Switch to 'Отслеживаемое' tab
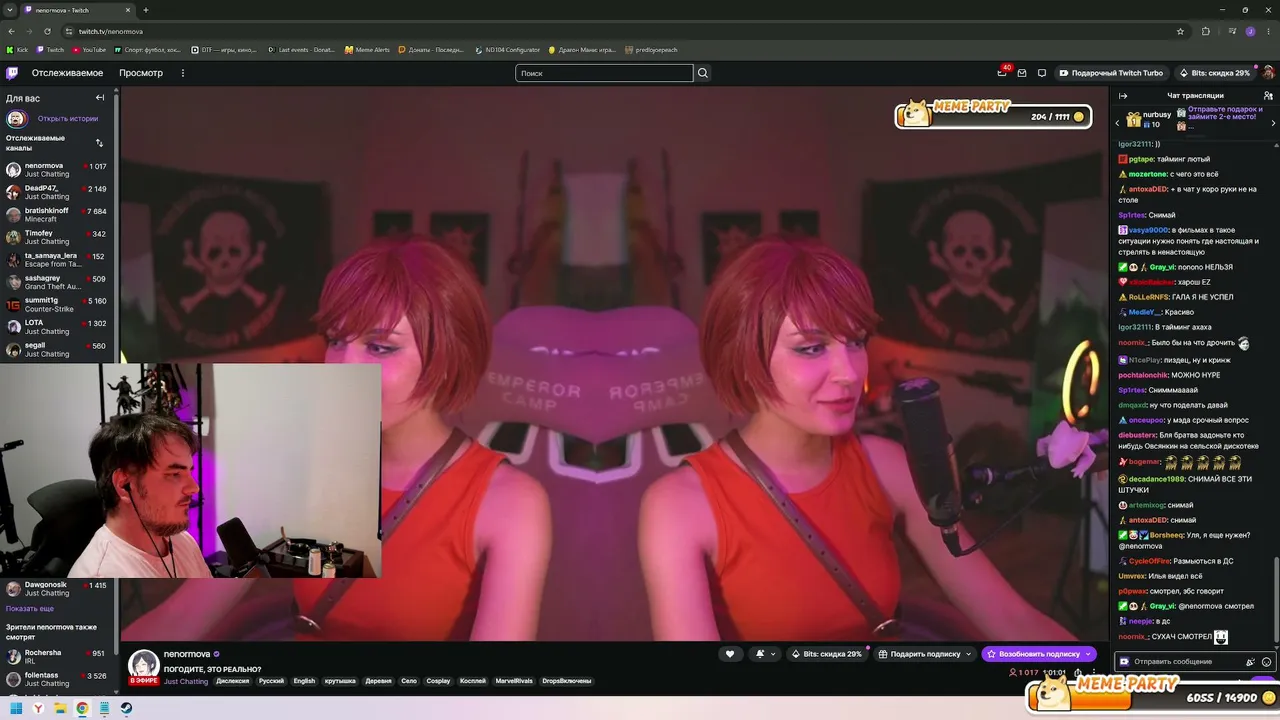1280x720 pixels. tap(67, 73)
